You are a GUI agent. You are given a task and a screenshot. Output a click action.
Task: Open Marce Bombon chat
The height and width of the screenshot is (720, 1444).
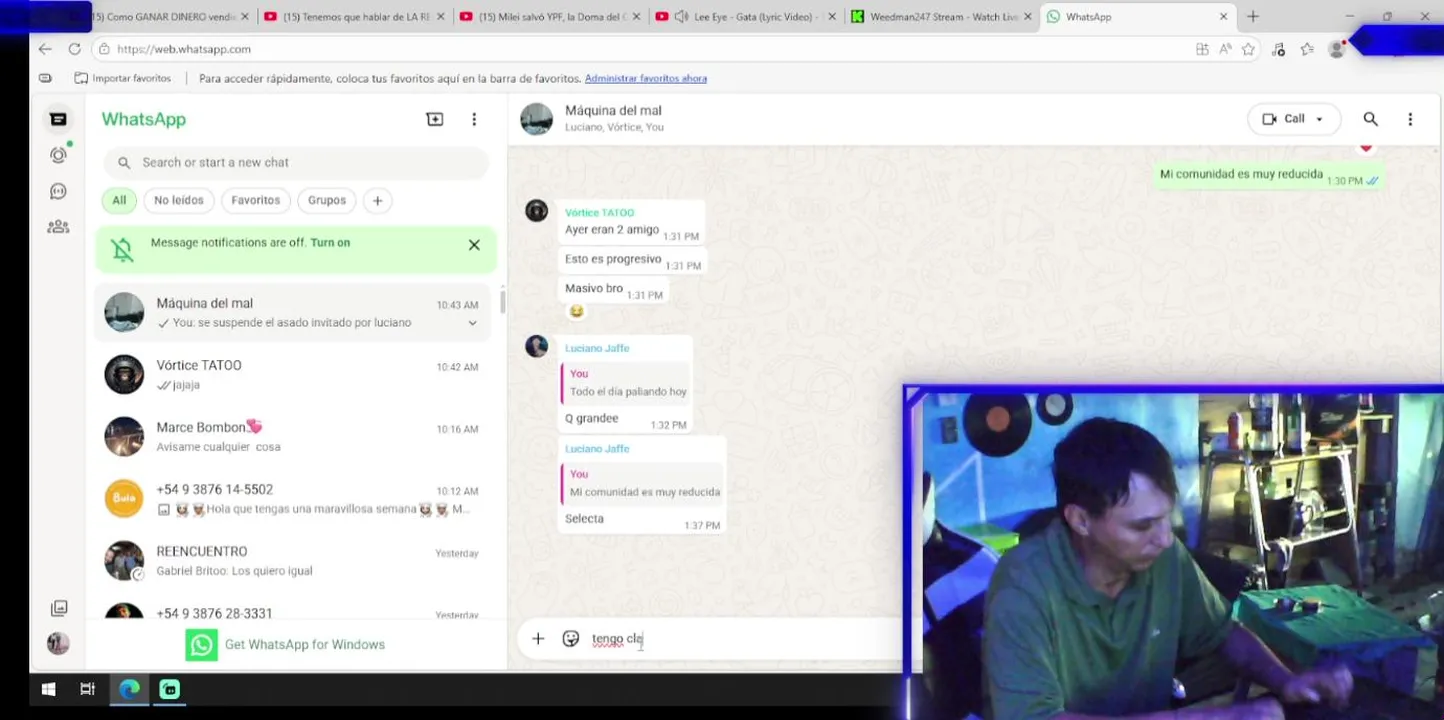pyautogui.click(x=293, y=436)
